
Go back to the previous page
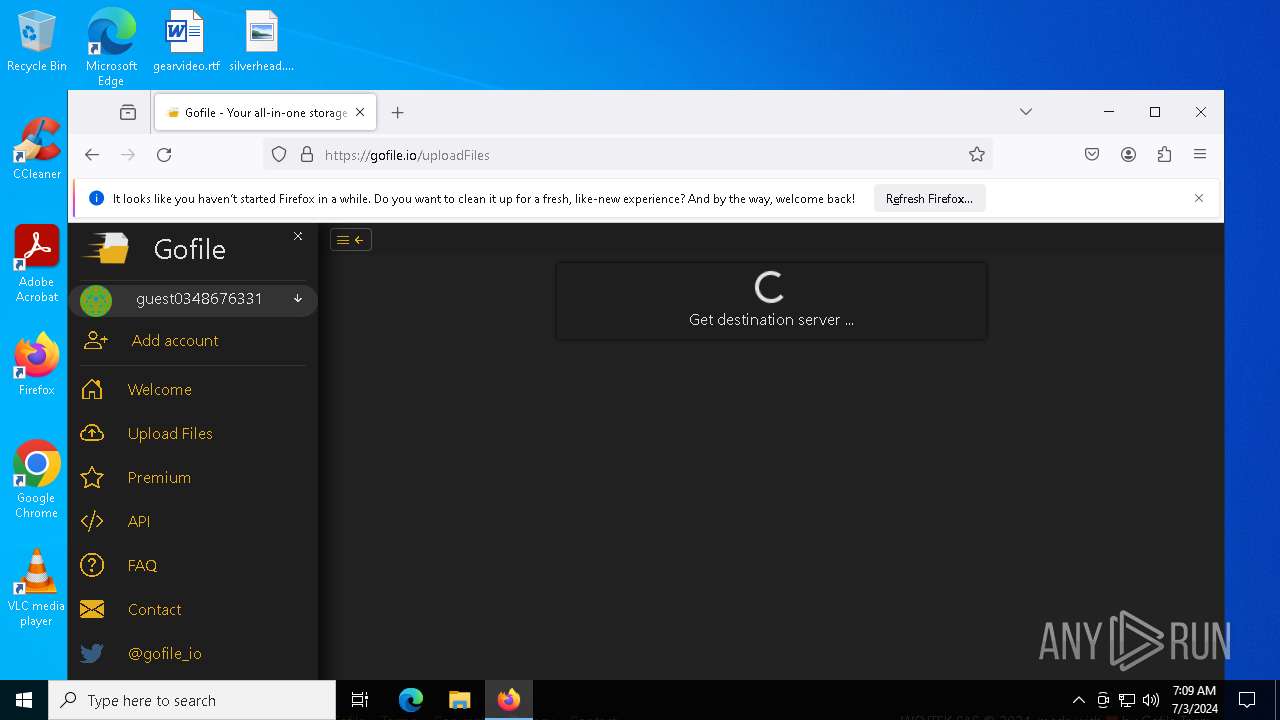(x=92, y=154)
